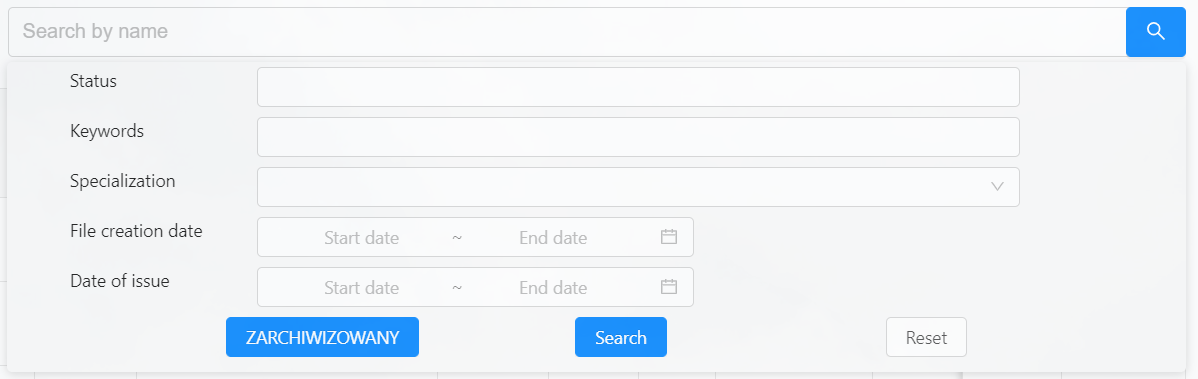Click the magnifying glass search icon button
Image resolution: width=1198 pixels, height=379 pixels.
click(1155, 31)
